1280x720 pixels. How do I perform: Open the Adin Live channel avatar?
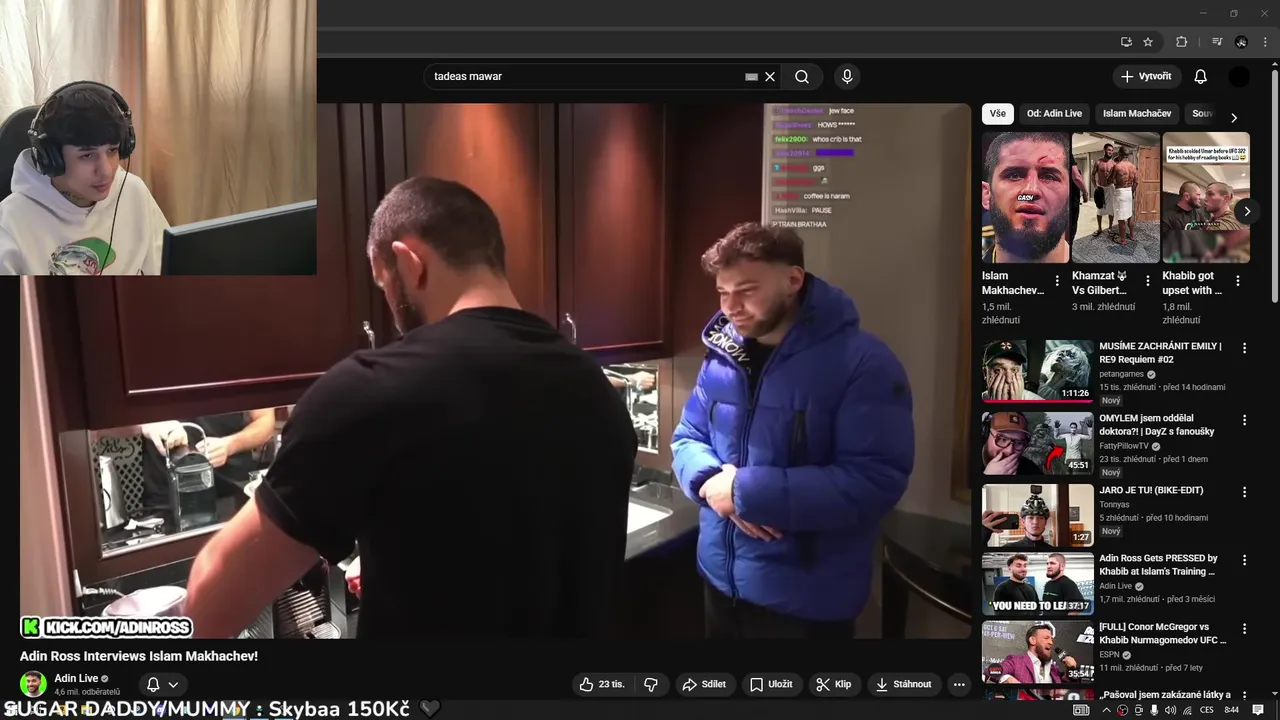click(x=33, y=684)
